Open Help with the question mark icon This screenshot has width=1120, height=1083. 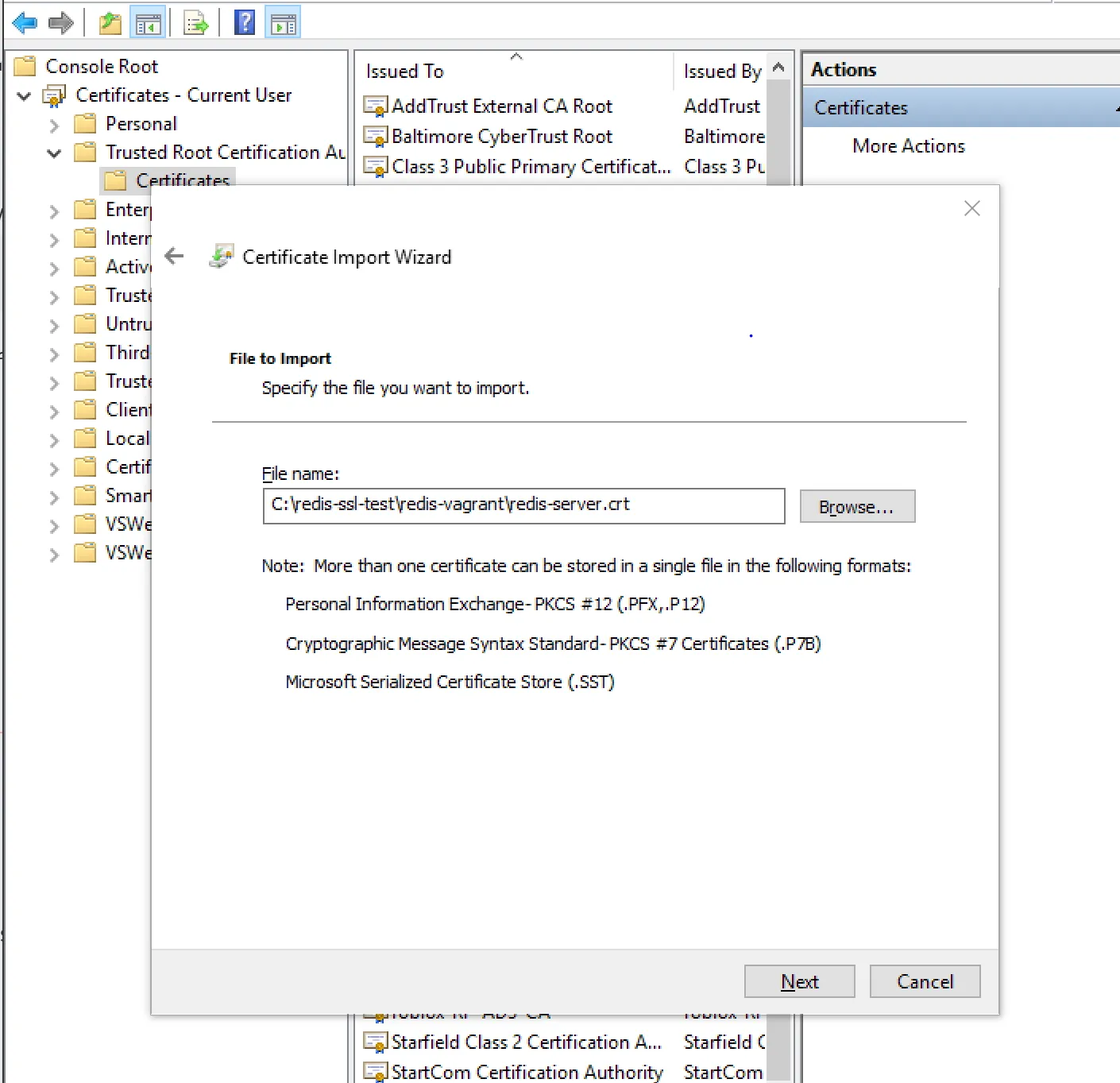pyautogui.click(x=245, y=23)
